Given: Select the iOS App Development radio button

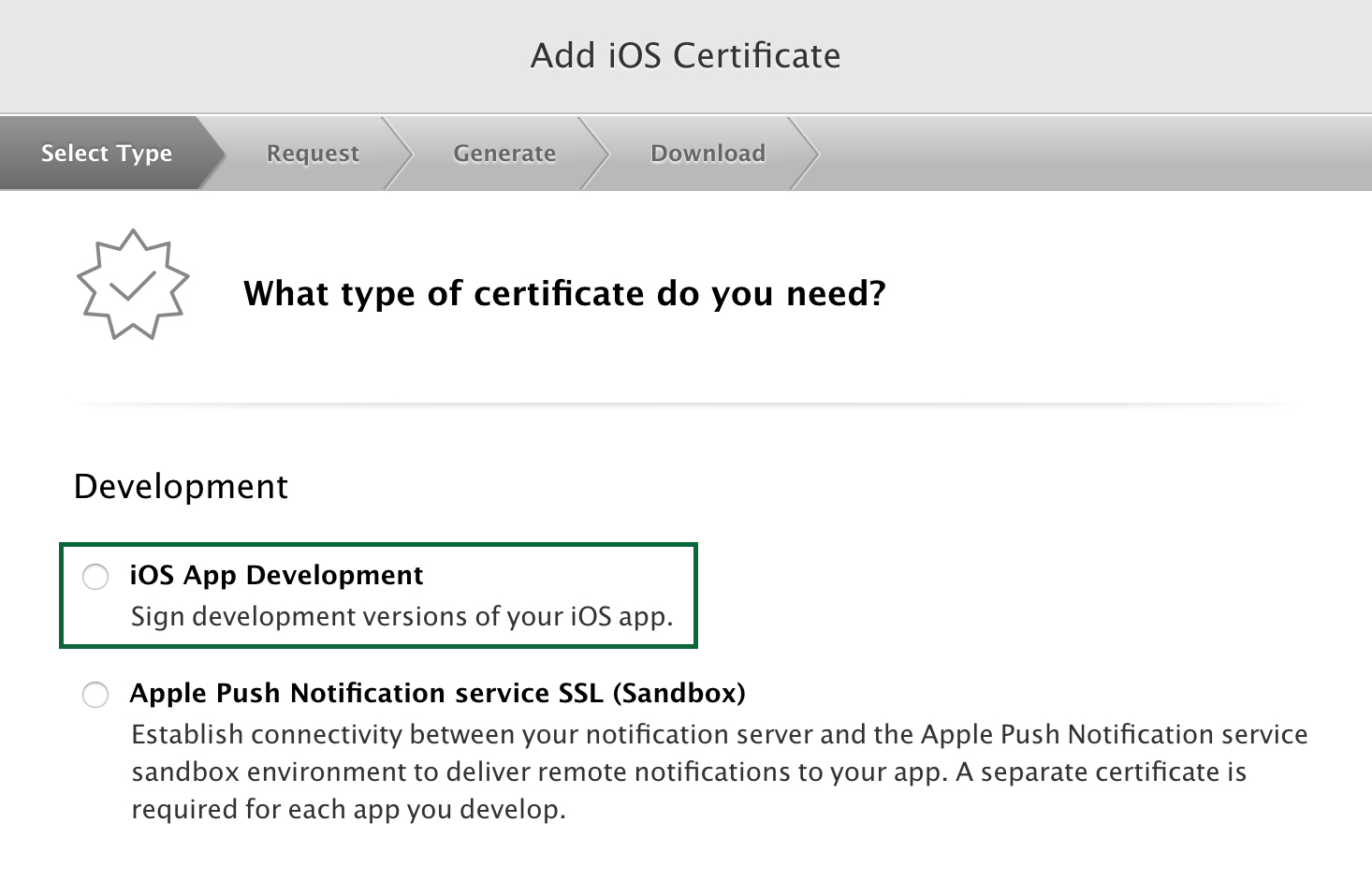Looking at the screenshot, I should (x=95, y=577).
